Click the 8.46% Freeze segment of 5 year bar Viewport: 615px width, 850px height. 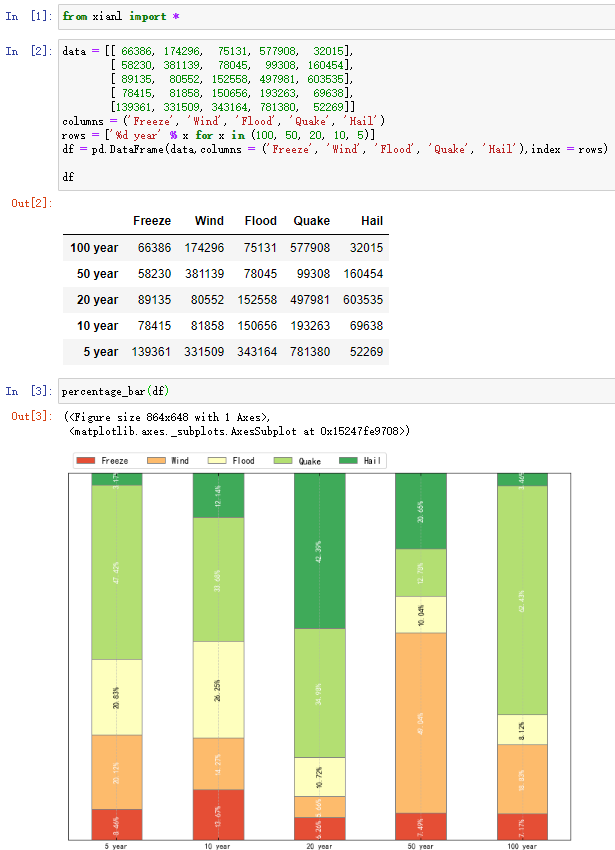(x=117, y=825)
